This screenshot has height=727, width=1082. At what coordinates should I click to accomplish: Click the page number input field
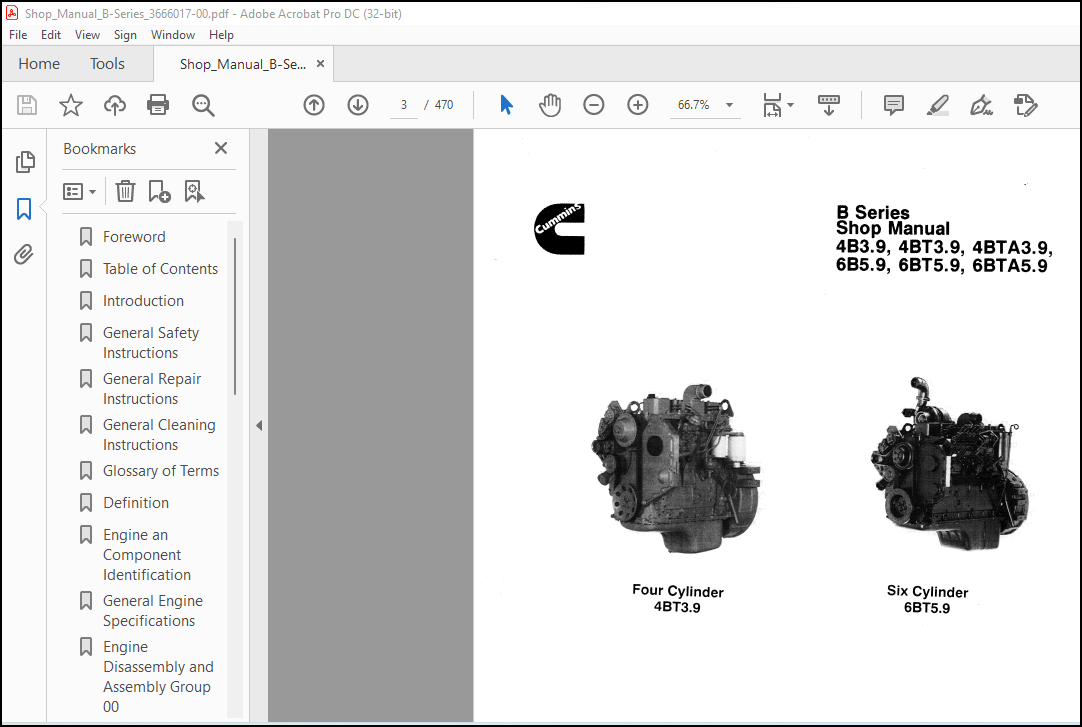pyautogui.click(x=404, y=105)
